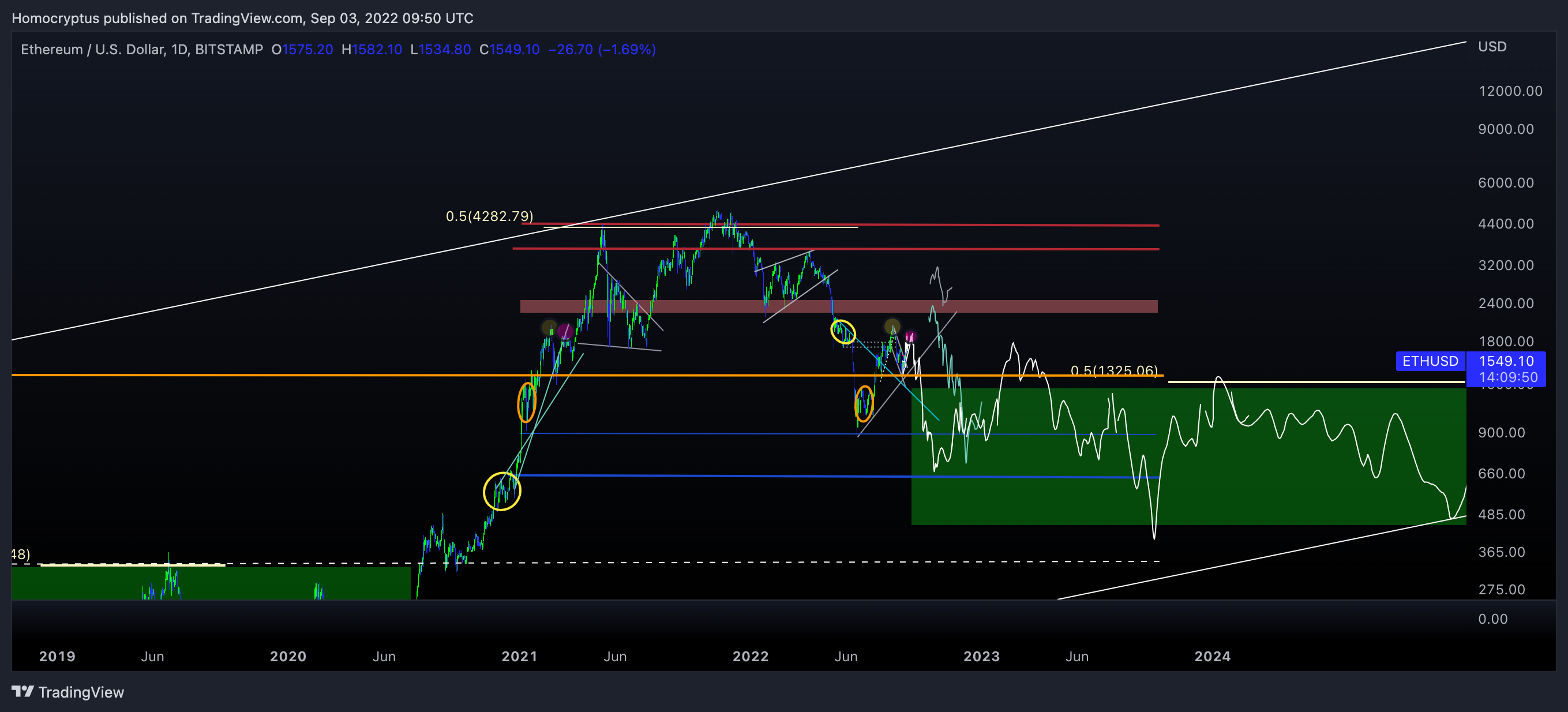Click the TradingView logo icon

(22, 691)
